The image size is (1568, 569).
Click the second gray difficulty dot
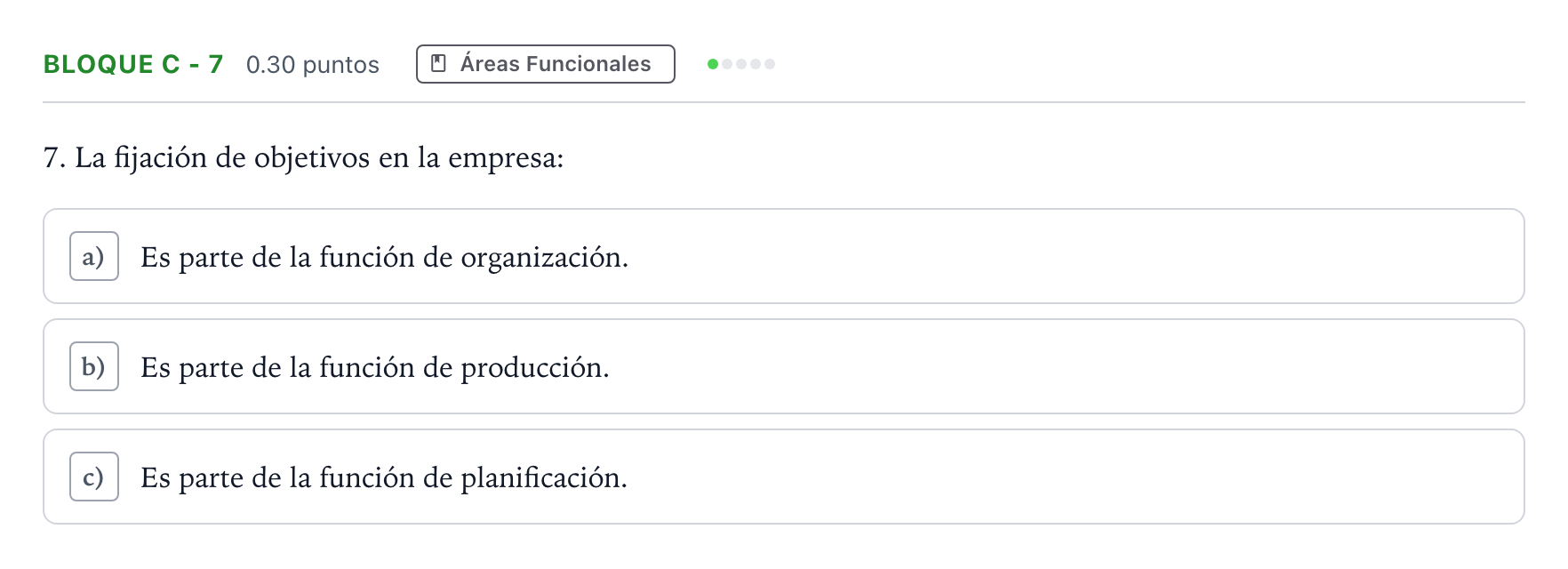tap(727, 64)
